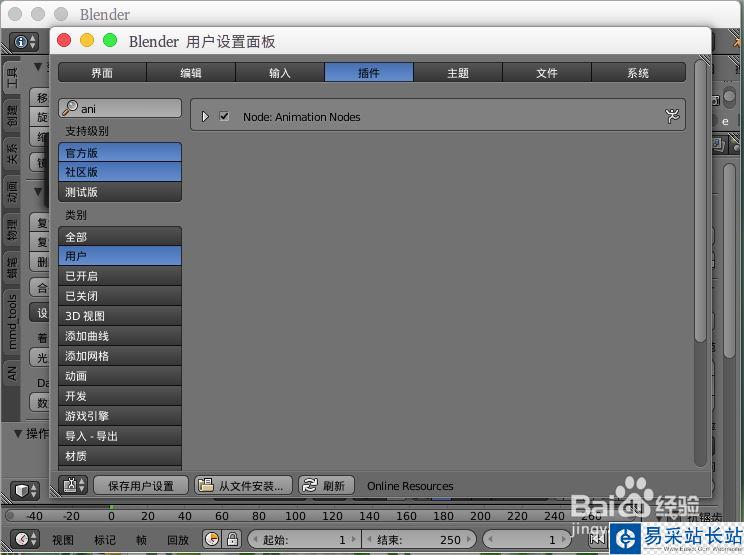Image resolution: width=744 pixels, height=555 pixels.
Task: Select the 创建 tab in the tool shelf
Action: [12, 115]
